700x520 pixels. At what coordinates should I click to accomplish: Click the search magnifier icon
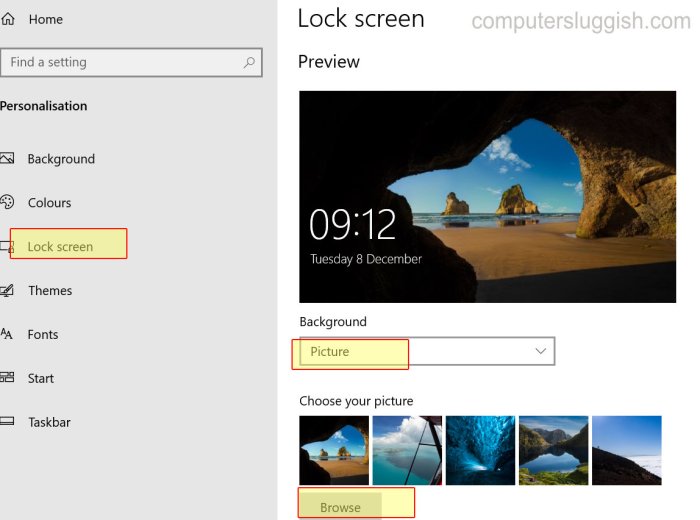249,62
